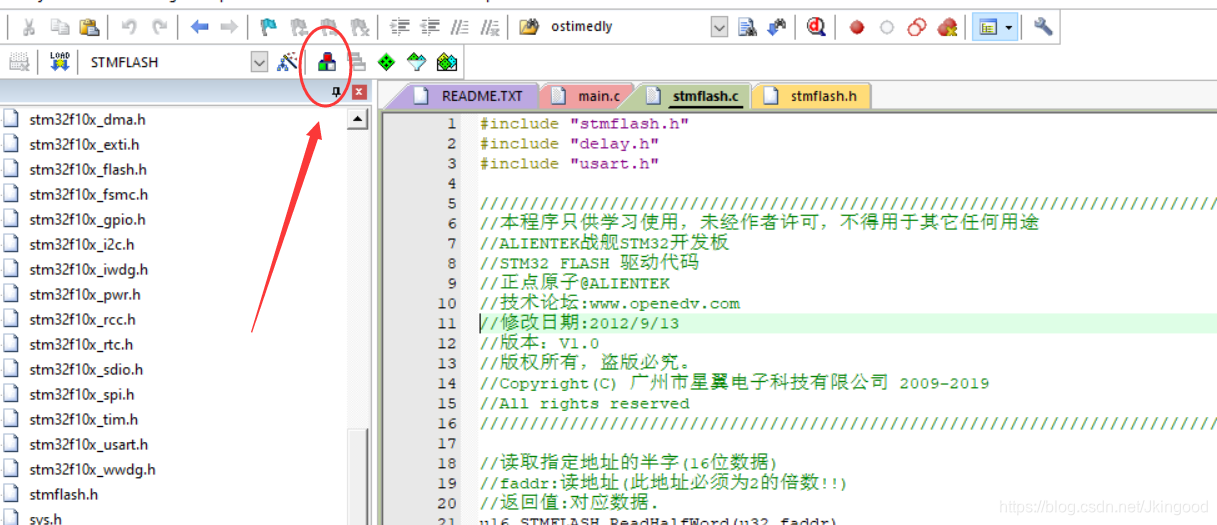The image size is (1217, 525).
Task: Select stm32f10x_rtc.h file
Action: [82, 344]
